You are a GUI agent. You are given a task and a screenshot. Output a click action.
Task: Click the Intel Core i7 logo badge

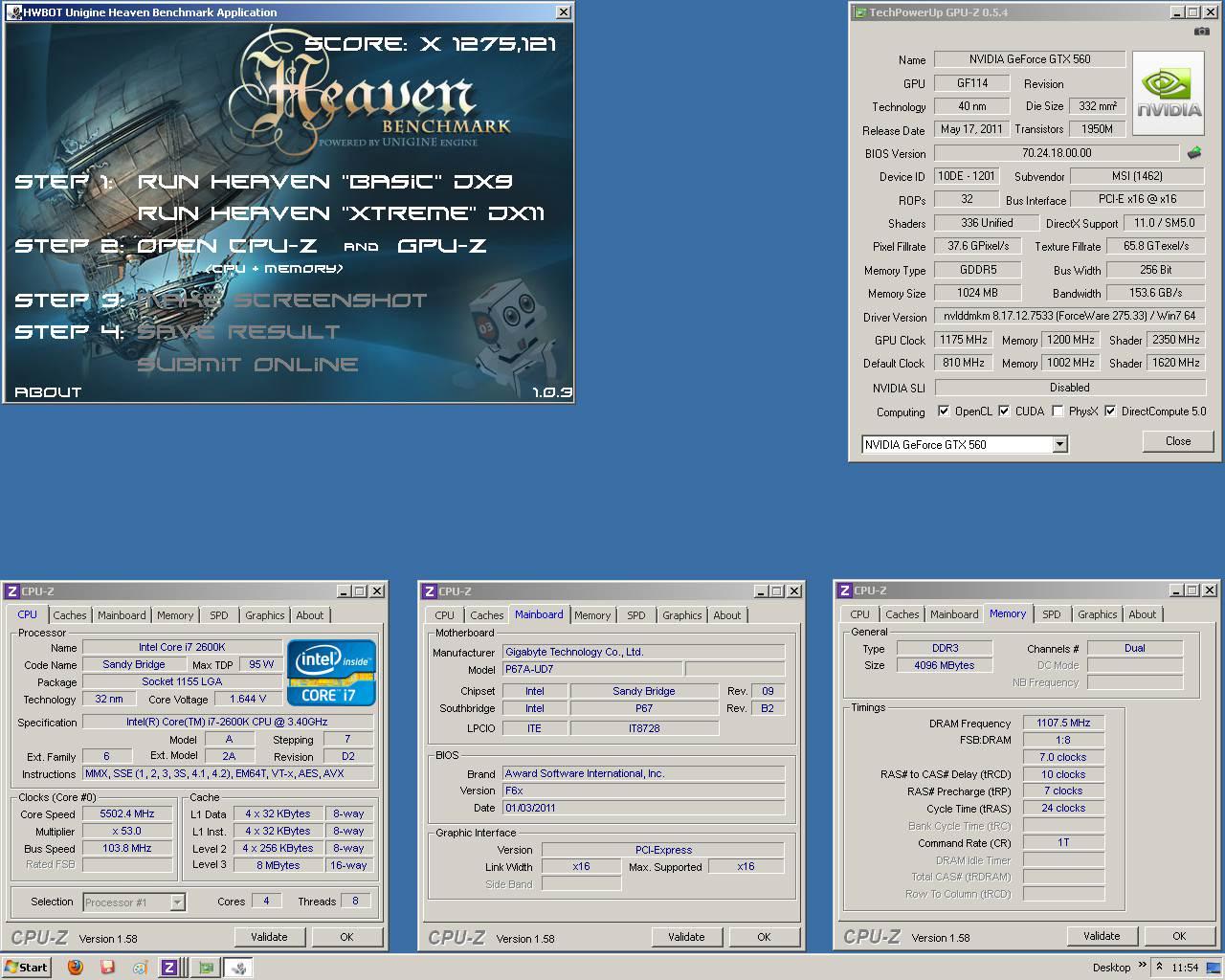point(331,672)
